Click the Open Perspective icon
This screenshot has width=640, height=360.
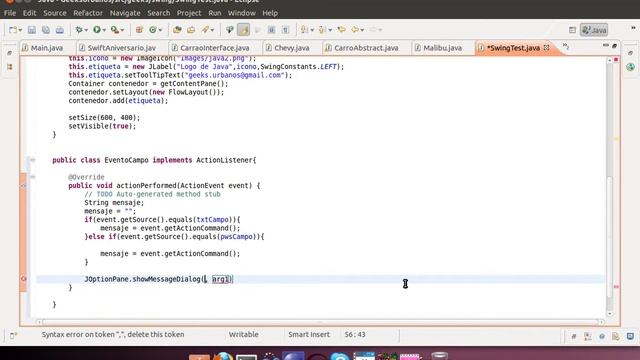pos(572,30)
